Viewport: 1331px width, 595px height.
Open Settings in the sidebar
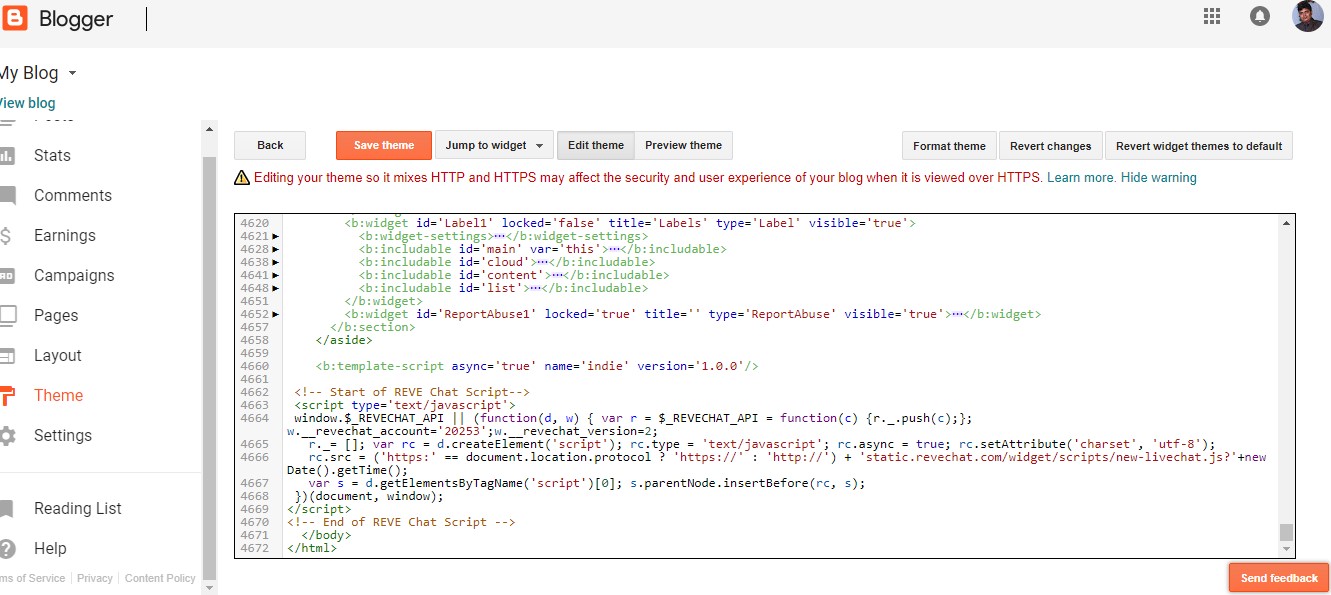(x=63, y=435)
